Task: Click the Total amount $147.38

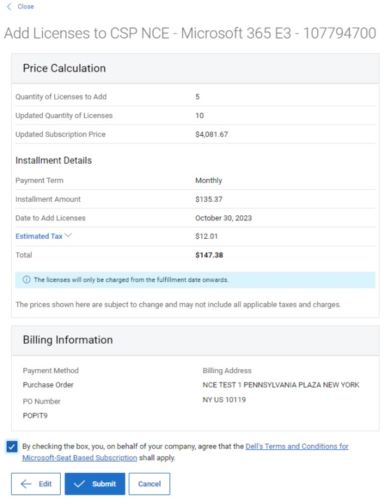Action: 209,255
